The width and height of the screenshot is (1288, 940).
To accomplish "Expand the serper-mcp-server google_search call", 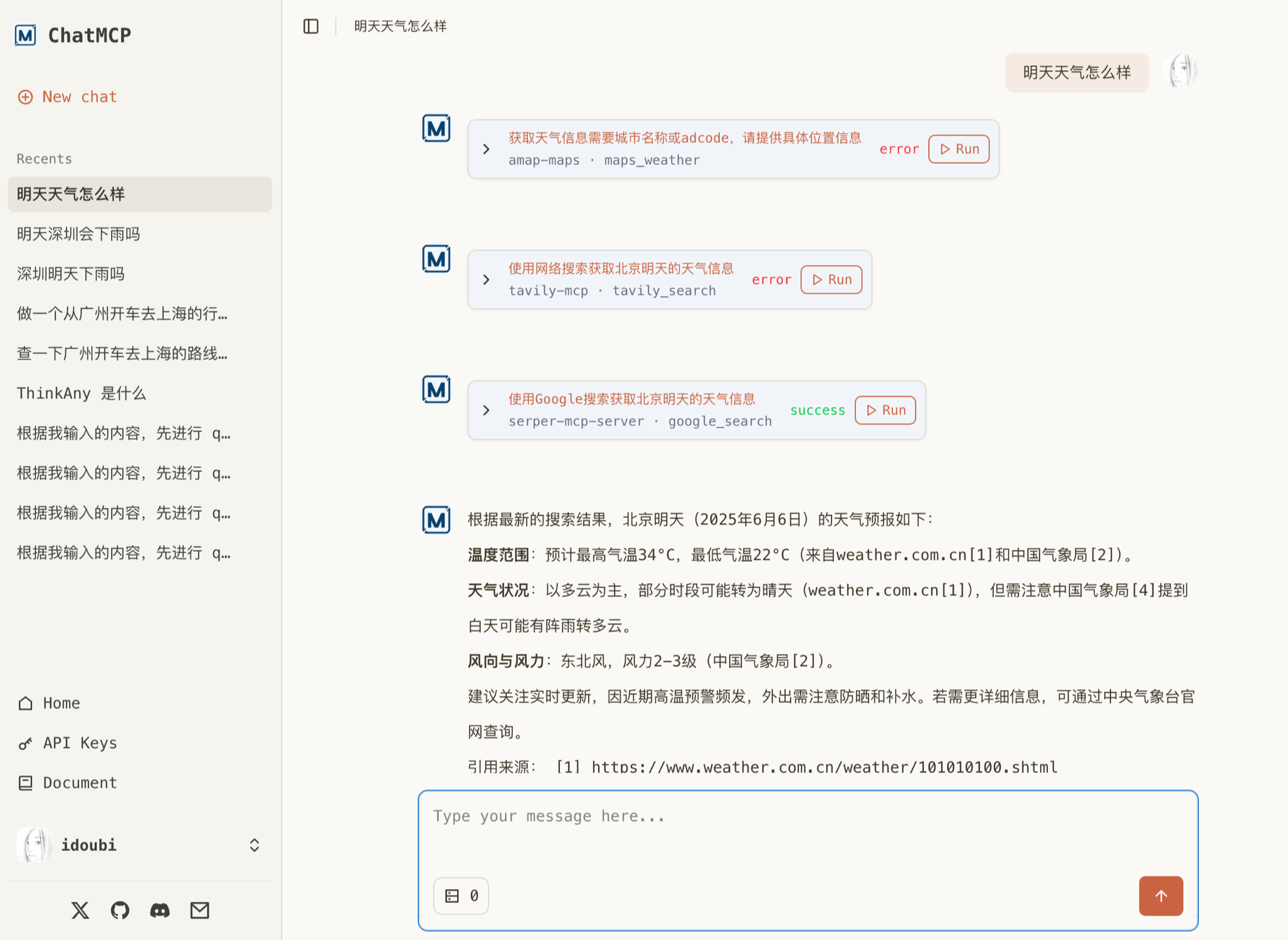I will [x=486, y=410].
